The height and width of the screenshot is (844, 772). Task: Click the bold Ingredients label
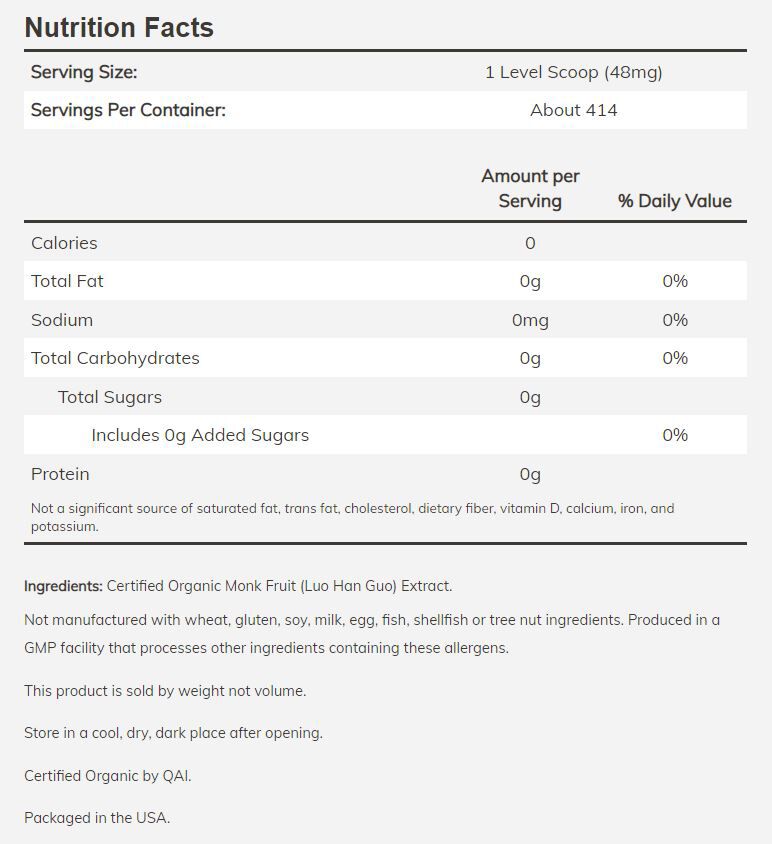[x=63, y=586]
